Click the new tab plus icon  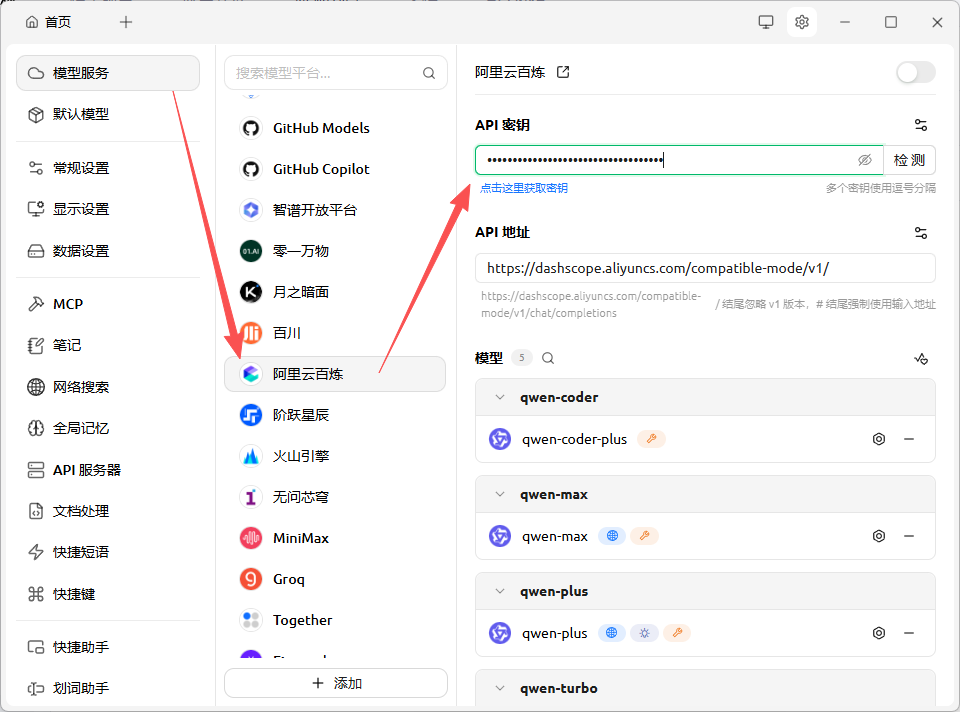click(x=125, y=22)
